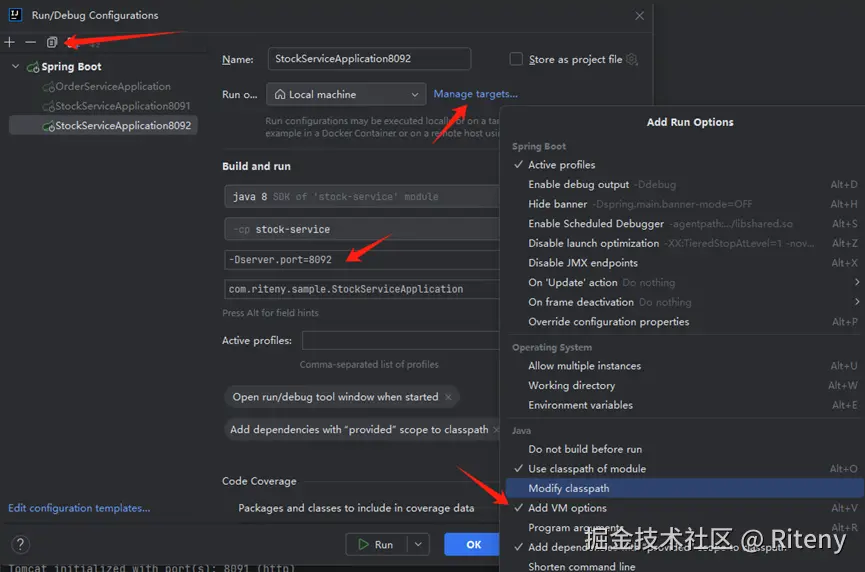Viewport: 865px width, 572px height.
Task: Open the java 8 SDK selector
Action: tap(361, 196)
